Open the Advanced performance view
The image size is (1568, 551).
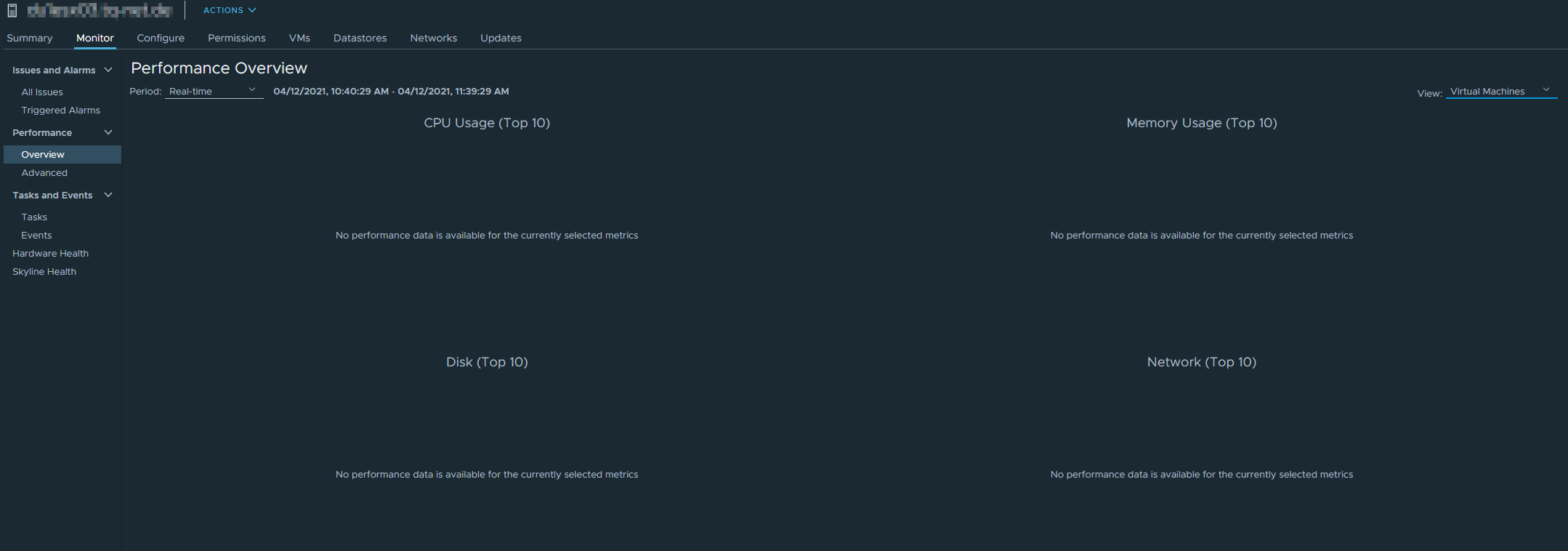(44, 173)
